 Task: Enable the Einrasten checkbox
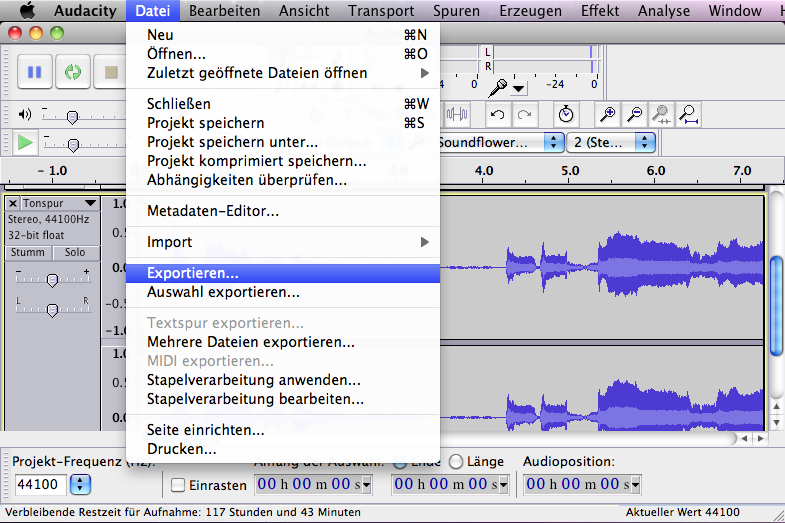tap(178, 485)
